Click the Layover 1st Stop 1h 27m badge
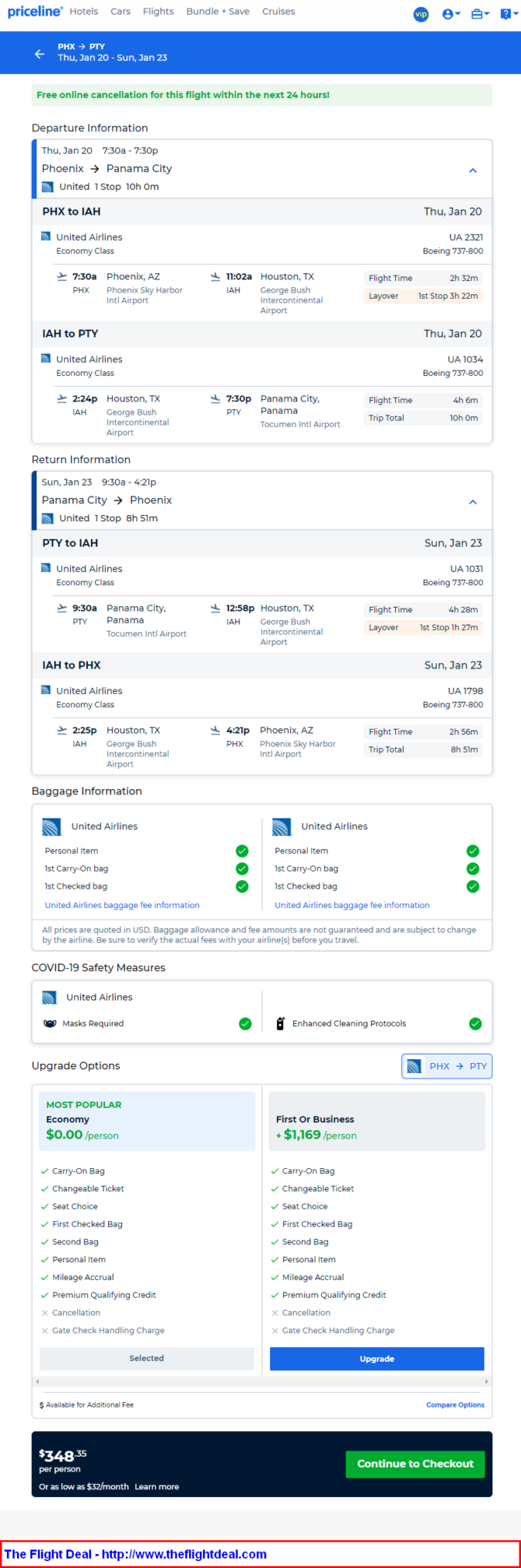 [x=423, y=627]
